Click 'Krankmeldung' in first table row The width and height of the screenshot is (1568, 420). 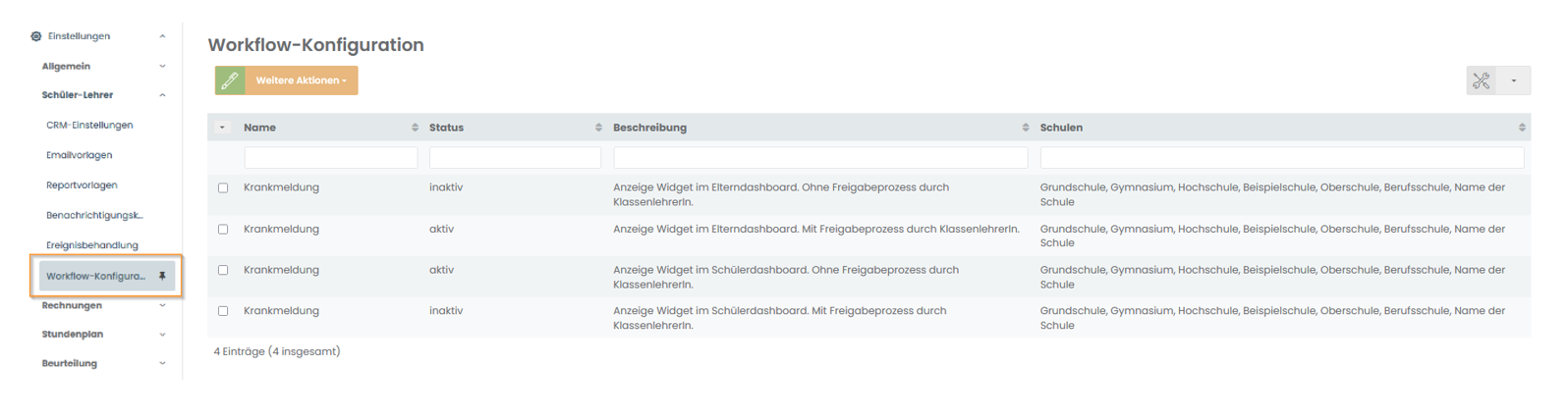click(x=281, y=187)
